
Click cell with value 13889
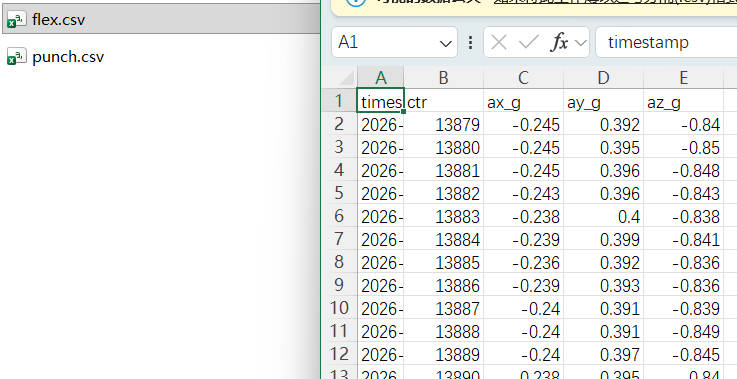443,355
